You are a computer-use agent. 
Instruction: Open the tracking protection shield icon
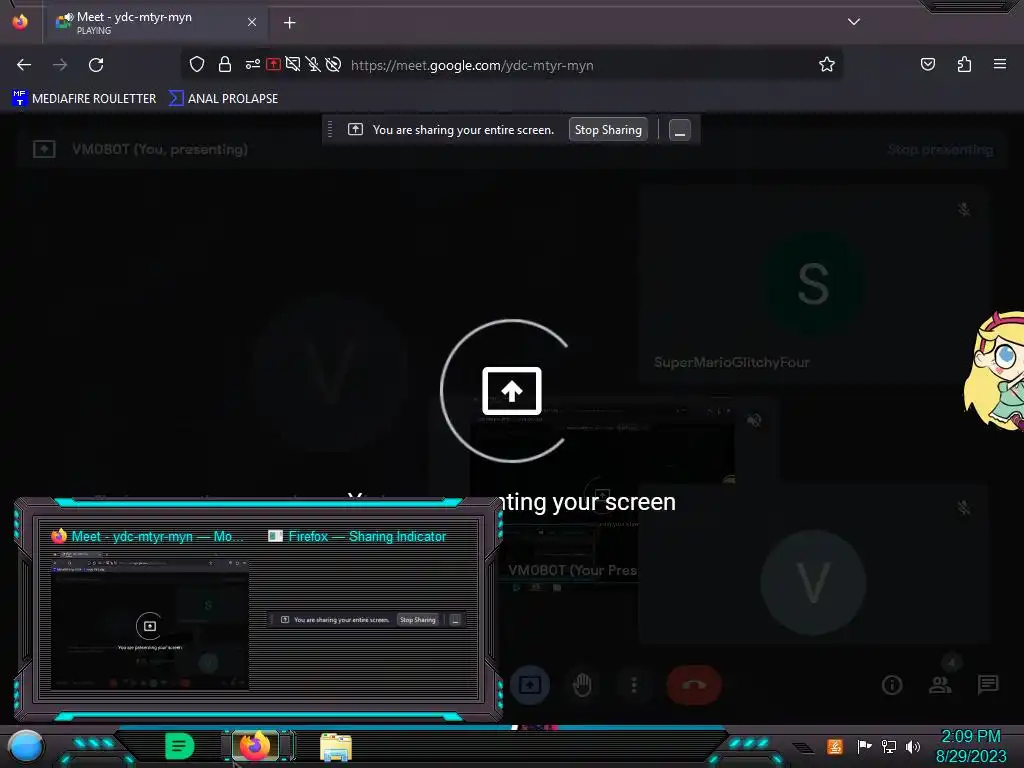point(197,64)
